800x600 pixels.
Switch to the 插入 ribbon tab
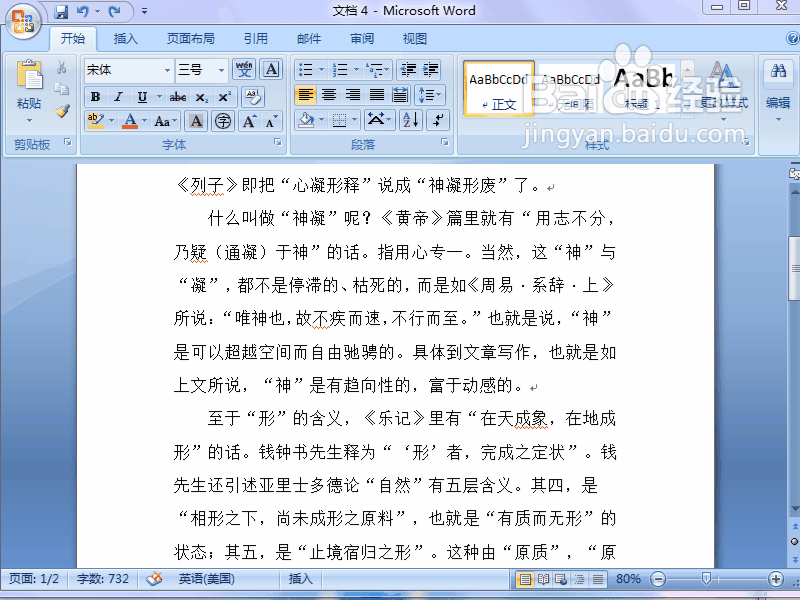click(124, 38)
